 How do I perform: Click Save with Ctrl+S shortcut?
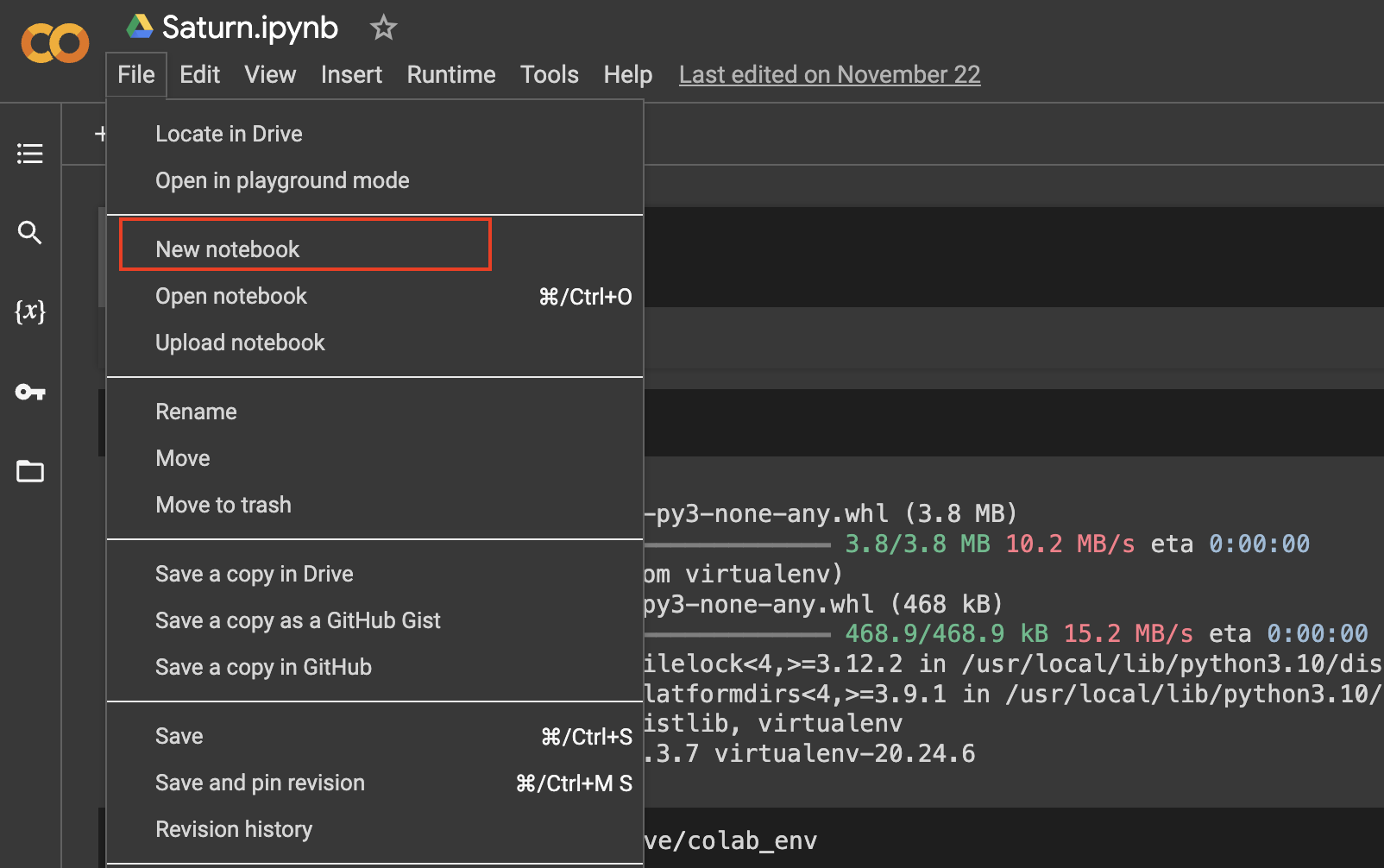point(375,736)
